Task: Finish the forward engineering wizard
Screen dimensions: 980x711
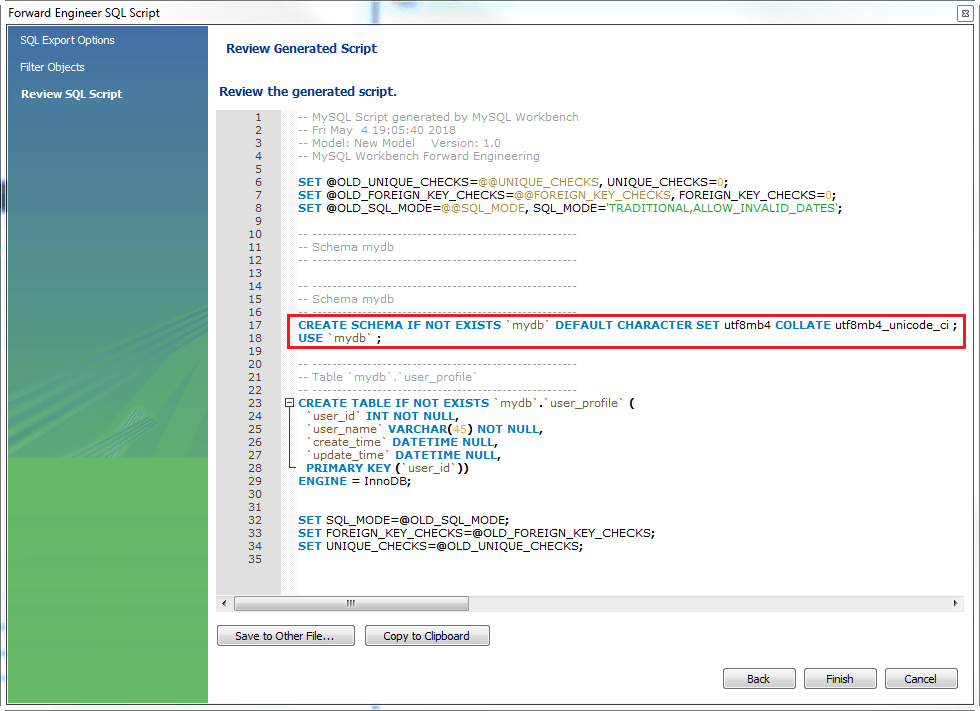Action: pos(840,678)
